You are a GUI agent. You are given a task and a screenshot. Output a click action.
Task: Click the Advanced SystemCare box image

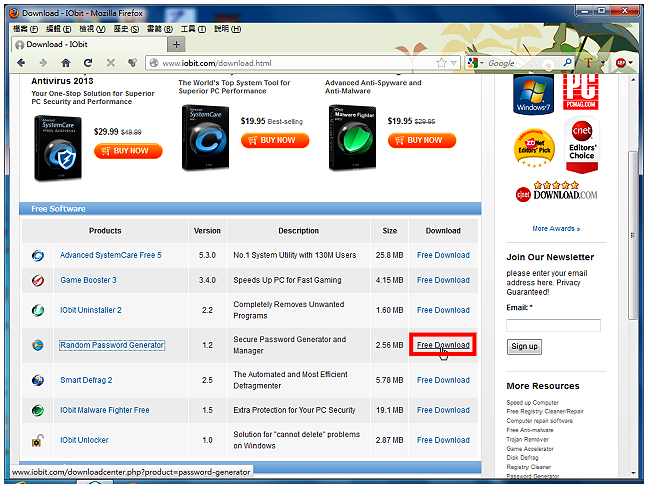coord(205,138)
